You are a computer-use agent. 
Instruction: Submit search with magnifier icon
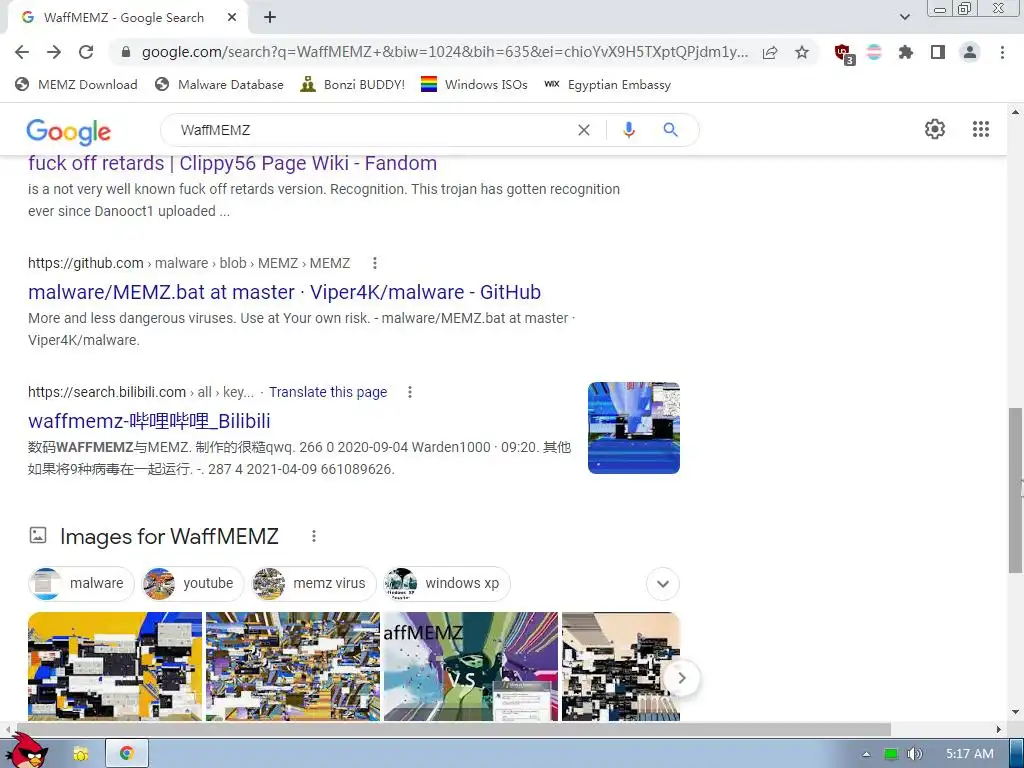click(x=670, y=130)
